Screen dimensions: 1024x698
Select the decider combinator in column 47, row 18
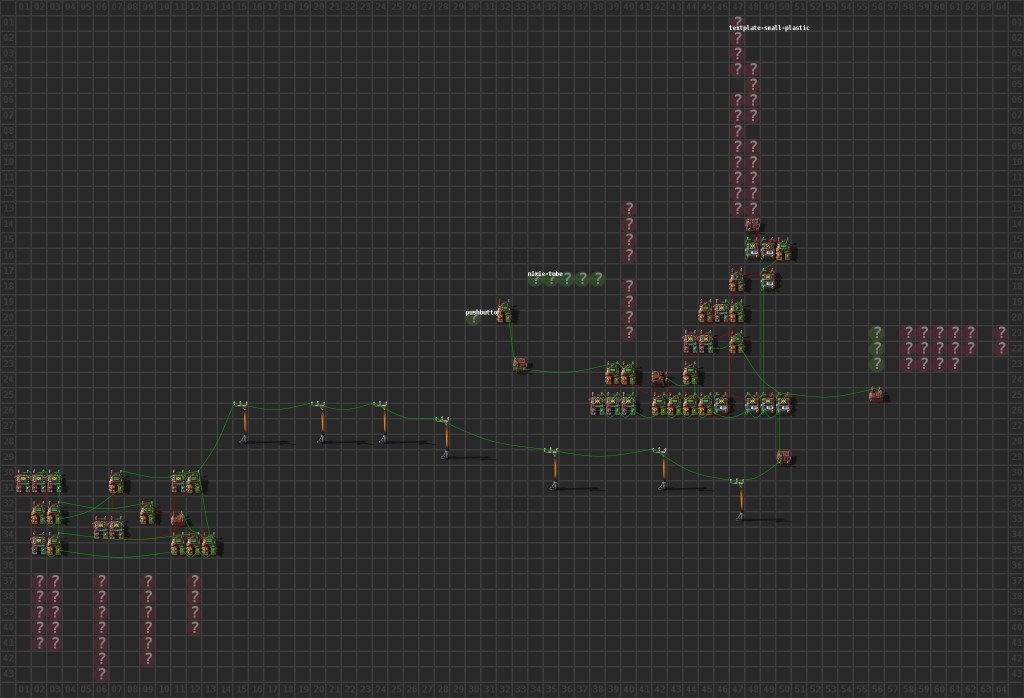tap(737, 280)
